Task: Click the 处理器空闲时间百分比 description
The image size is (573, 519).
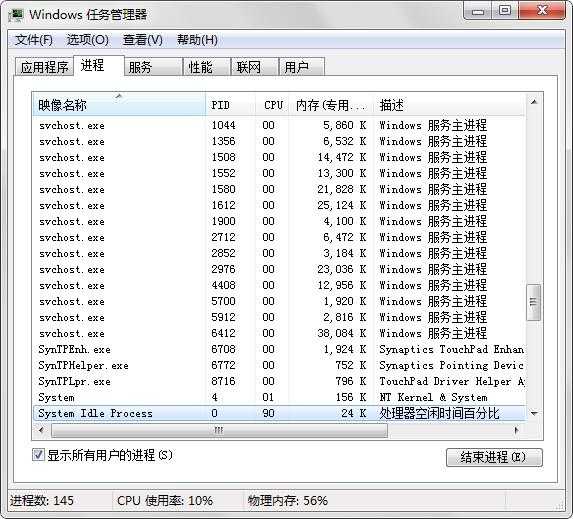Action: point(439,413)
